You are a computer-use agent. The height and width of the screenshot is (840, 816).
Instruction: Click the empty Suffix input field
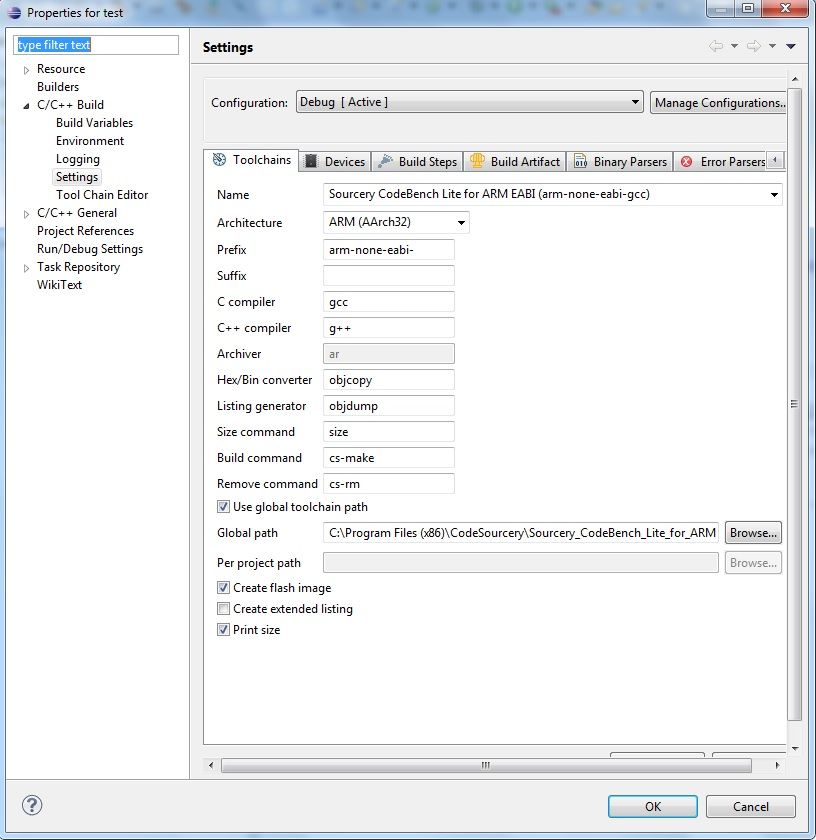[x=388, y=275]
